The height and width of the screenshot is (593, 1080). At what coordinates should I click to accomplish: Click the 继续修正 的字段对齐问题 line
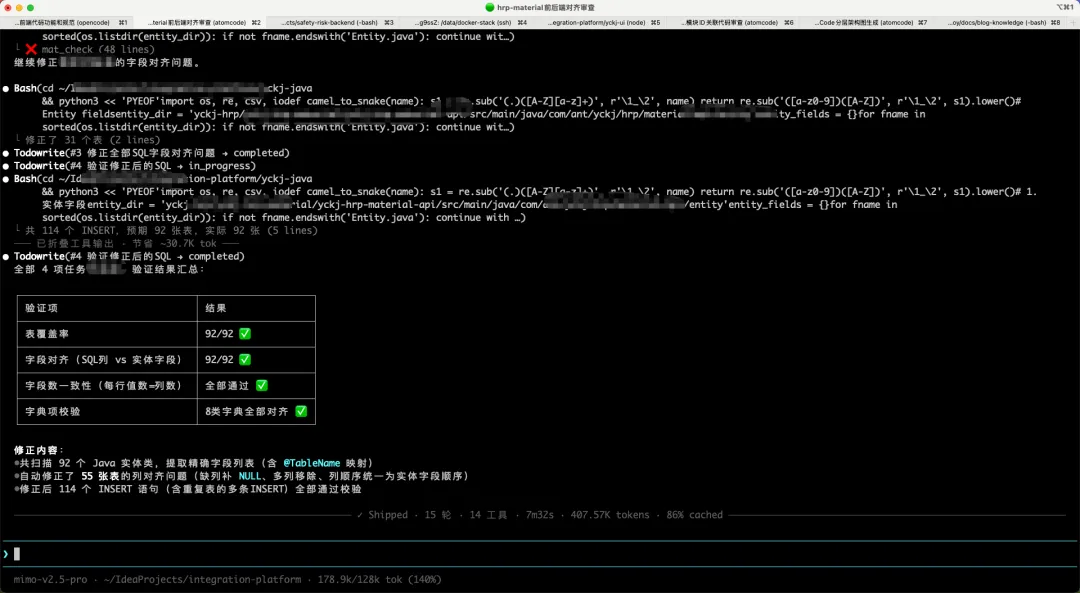click(x=107, y=63)
